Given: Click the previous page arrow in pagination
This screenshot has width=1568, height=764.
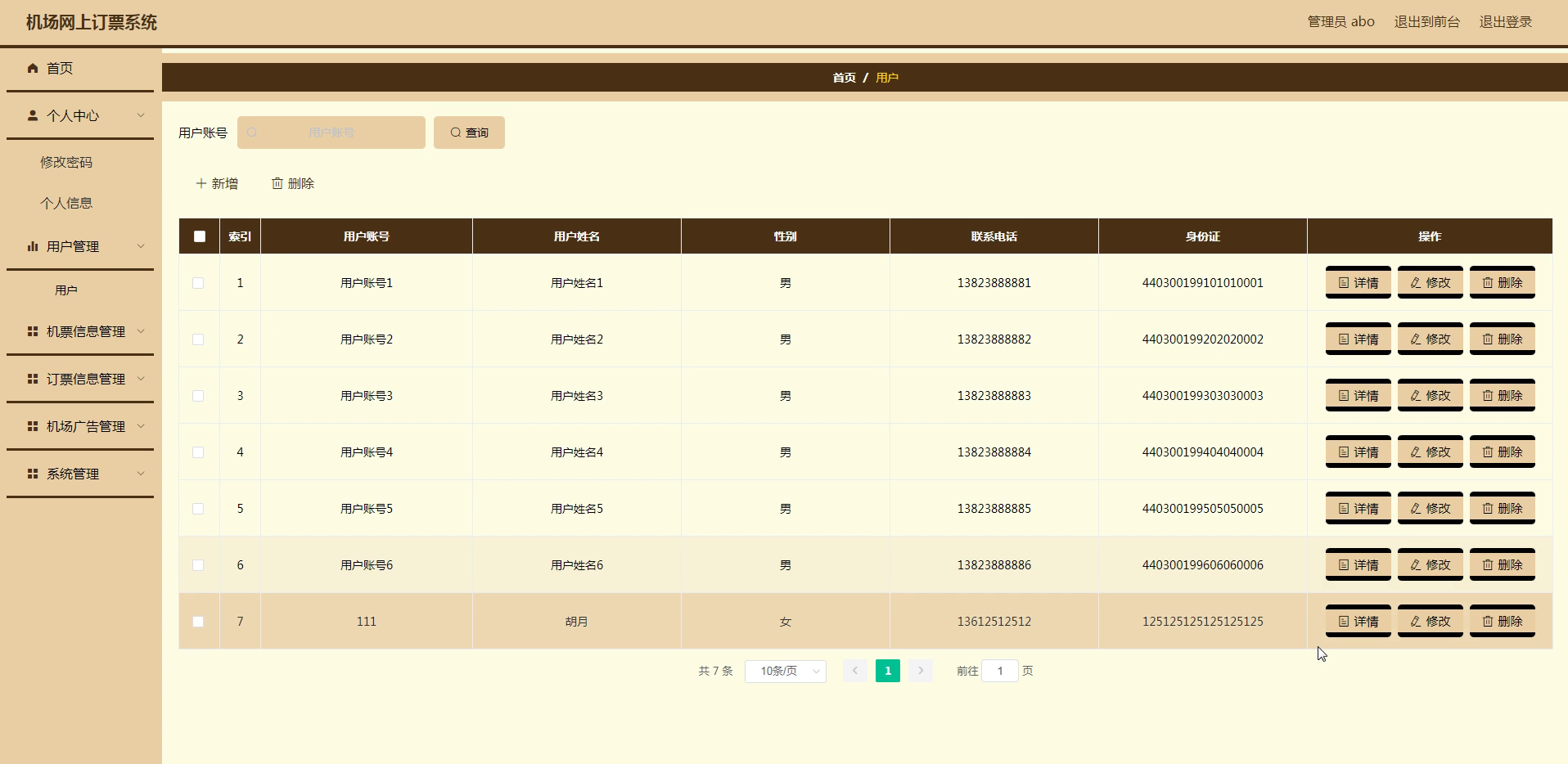Looking at the screenshot, I should pyautogui.click(x=855, y=671).
